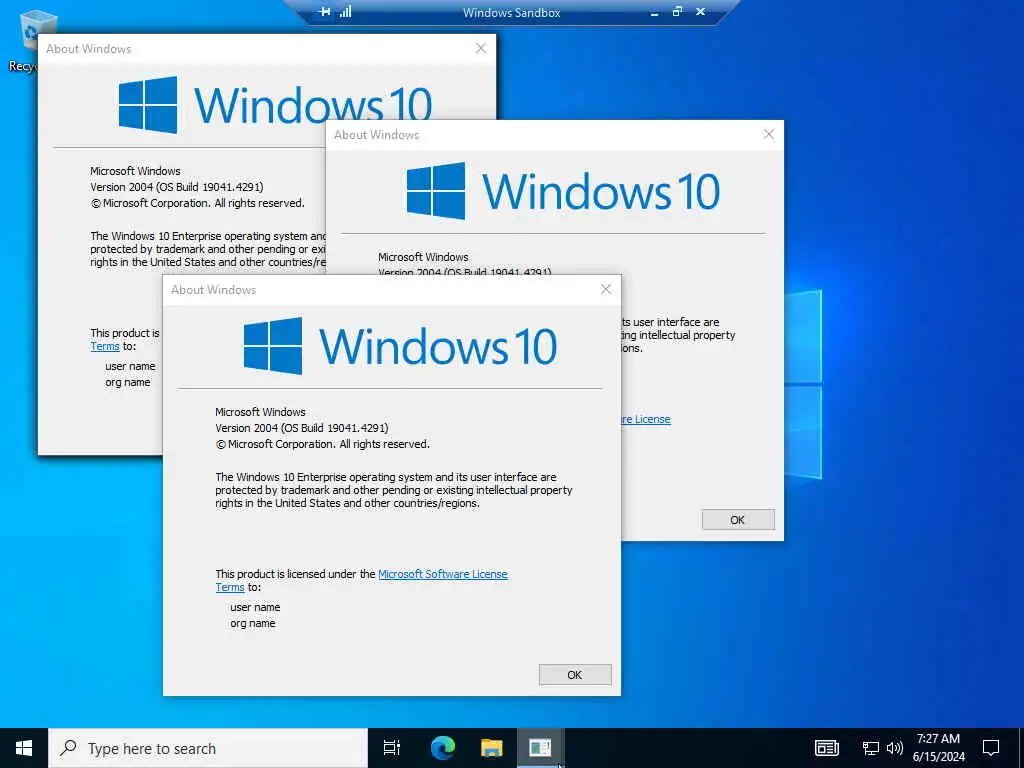Click the Windows 10 logo in front dialog
Image resolution: width=1024 pixels, height=768 pixels.
pyautogui.click(x=400, y=346)
